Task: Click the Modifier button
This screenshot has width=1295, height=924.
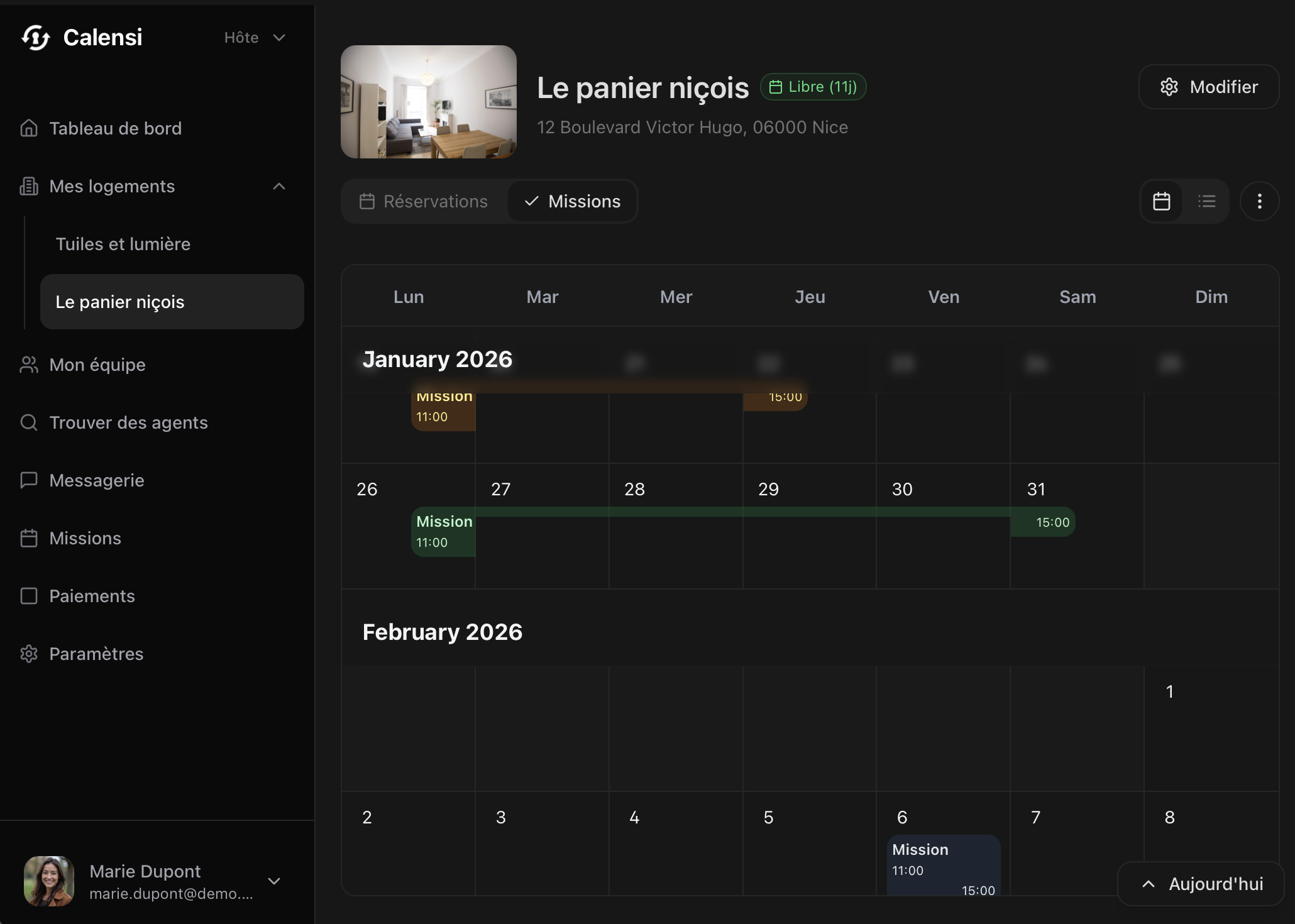Action: 1208,87
